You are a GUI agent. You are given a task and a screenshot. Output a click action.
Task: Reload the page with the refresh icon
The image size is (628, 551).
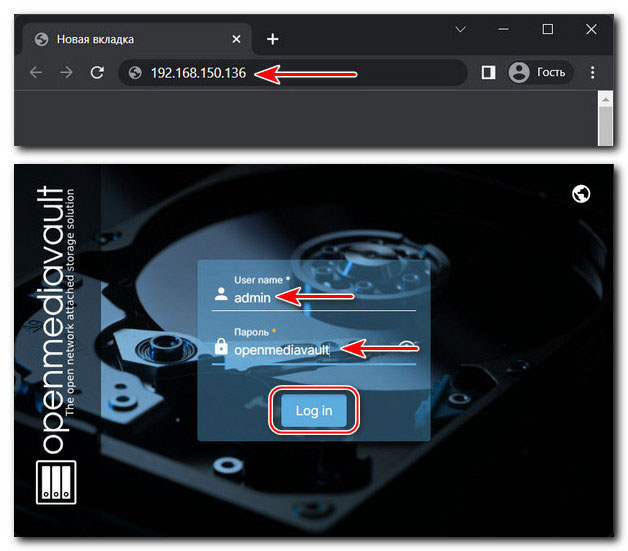[x=97, y=72]
